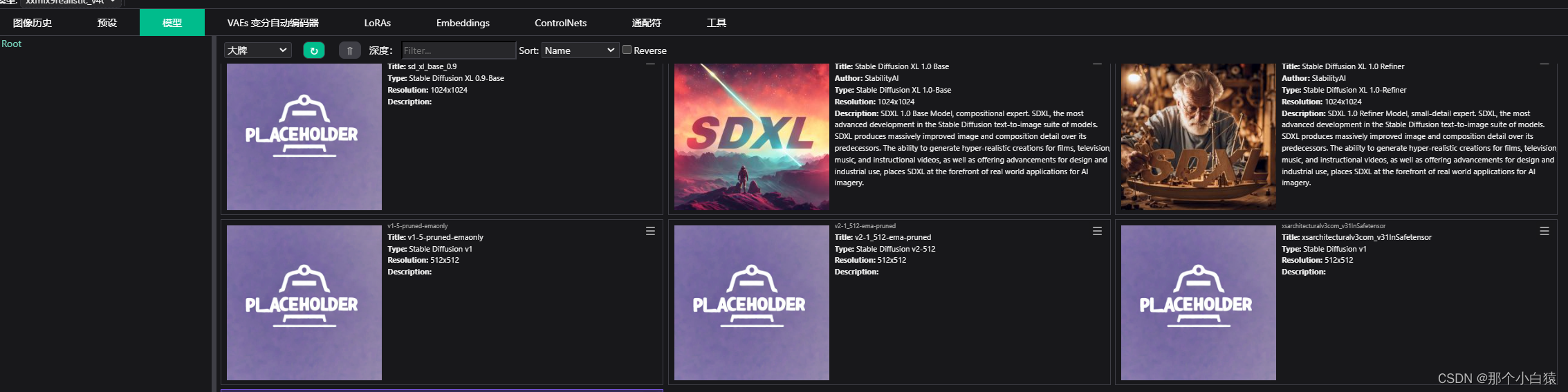1568x392 pixels.
Task: Open hamburger menu for v1-5-pruned-emaonly model
Action: (650, 231)
